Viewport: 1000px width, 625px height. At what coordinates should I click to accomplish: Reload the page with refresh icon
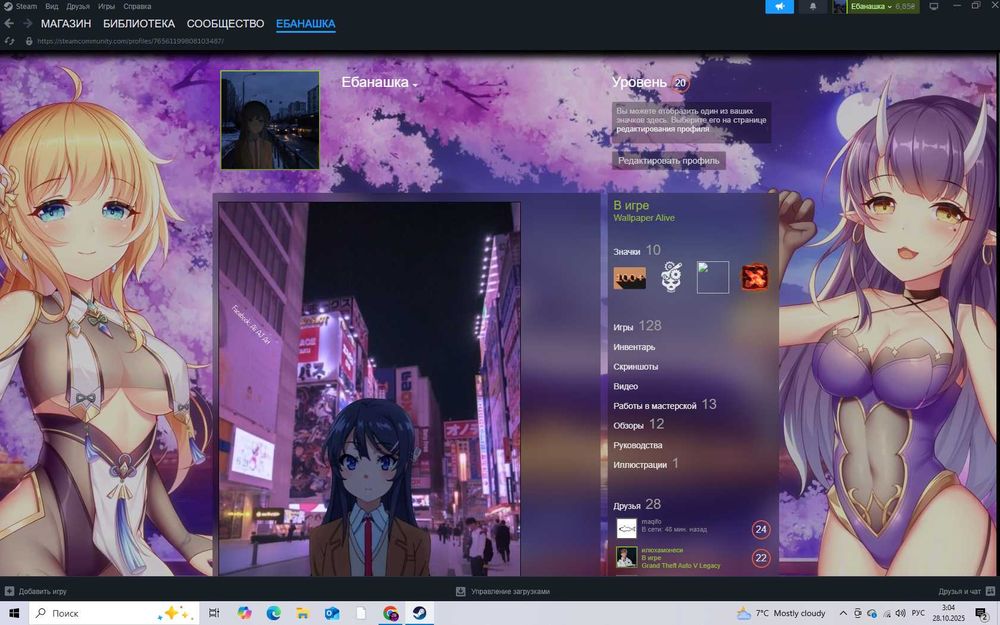10,41
